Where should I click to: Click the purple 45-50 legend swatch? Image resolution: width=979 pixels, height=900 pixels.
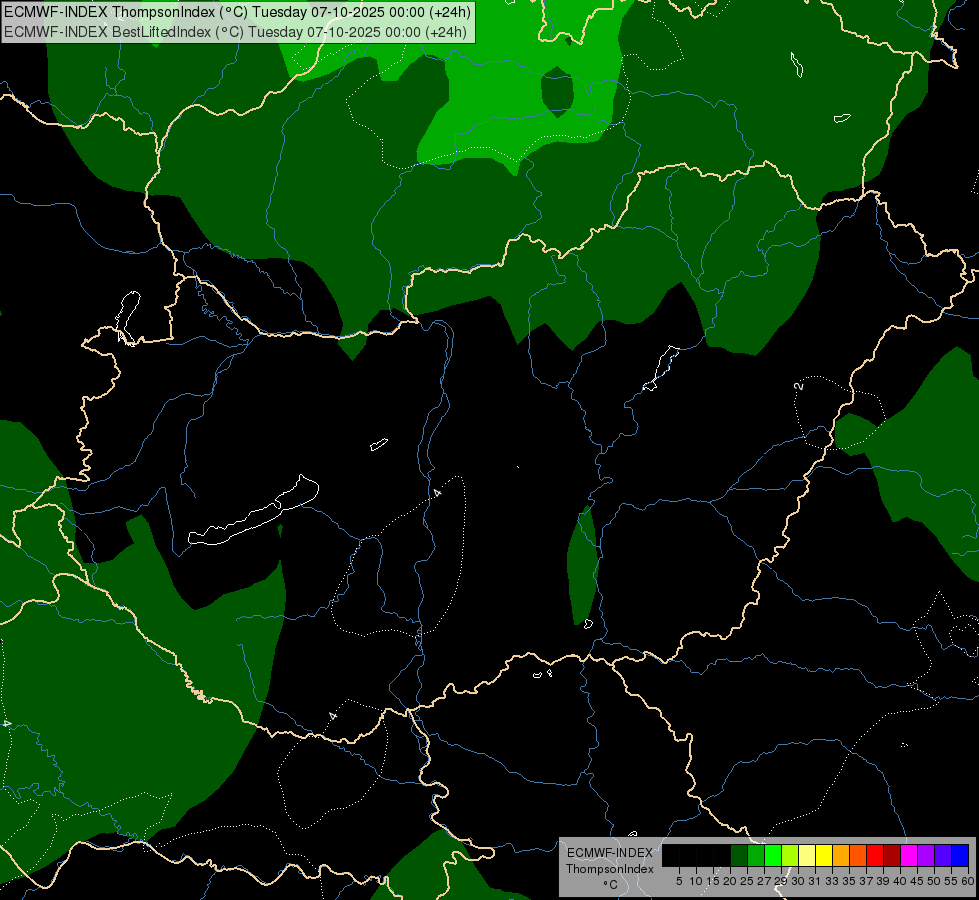click(926, 855)
